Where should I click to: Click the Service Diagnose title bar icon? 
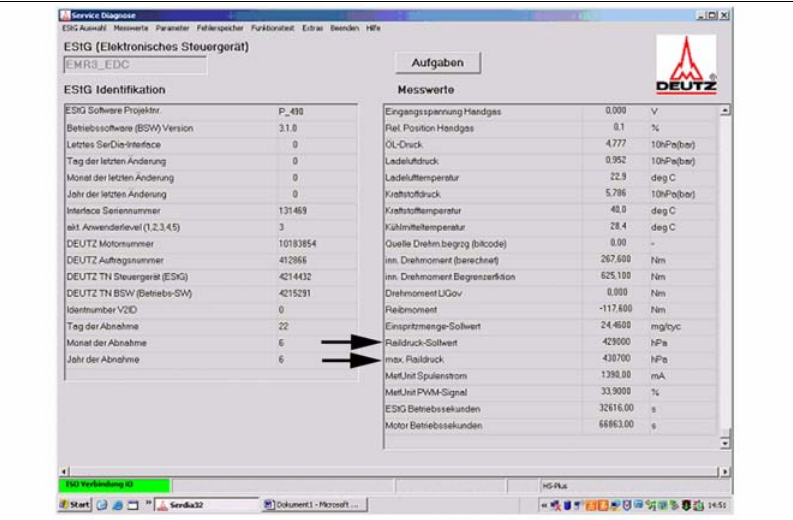click(x=65, y=15)
